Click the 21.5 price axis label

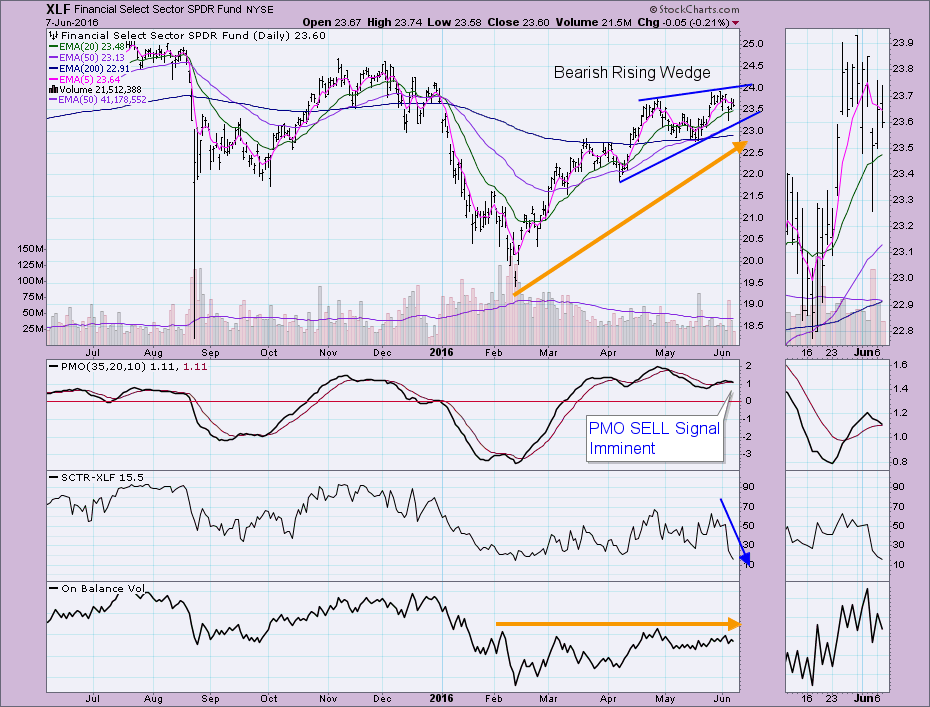point(753,196)
